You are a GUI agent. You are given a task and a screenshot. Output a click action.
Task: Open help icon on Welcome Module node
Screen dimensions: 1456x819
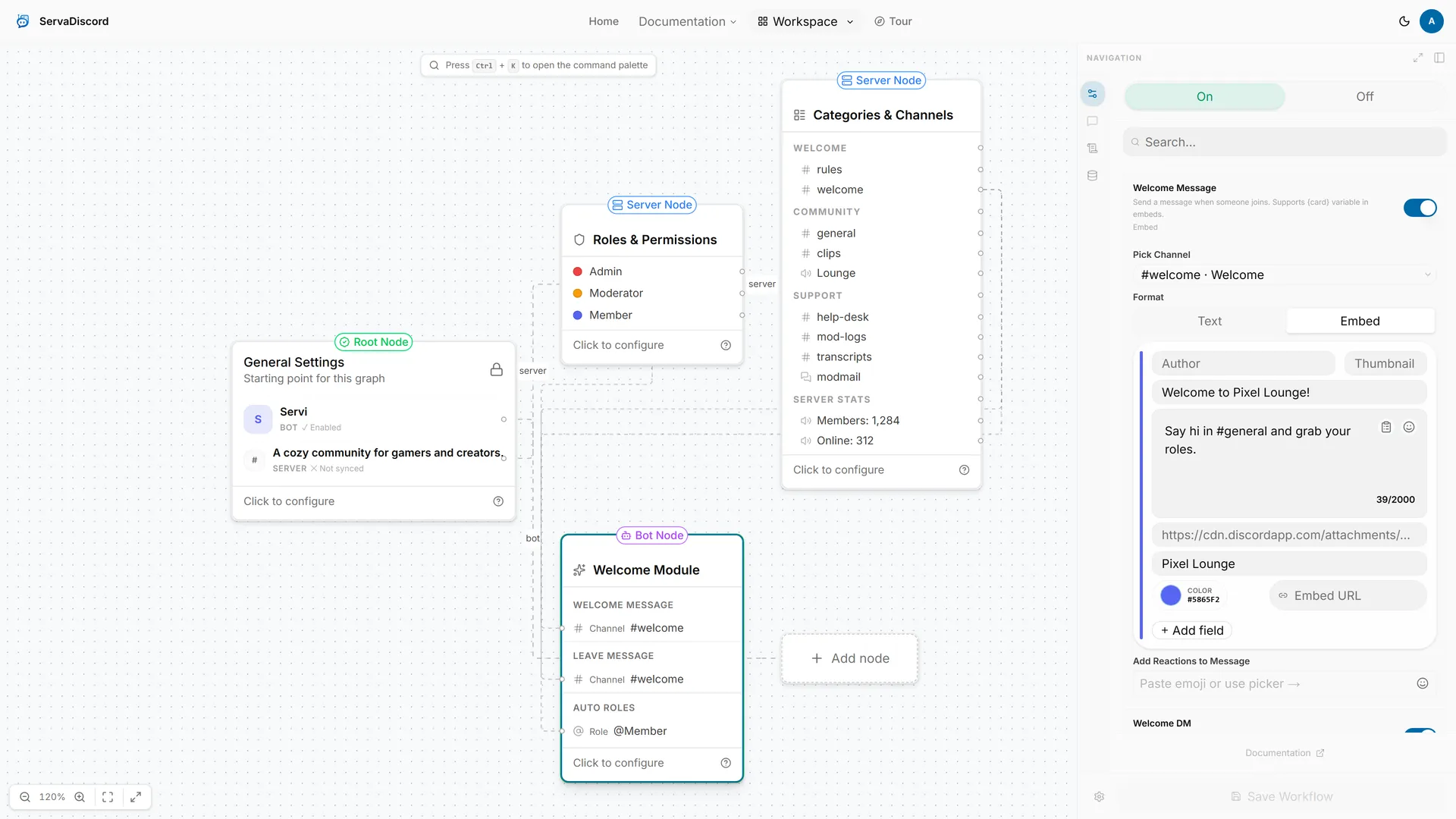coord(725,763)
